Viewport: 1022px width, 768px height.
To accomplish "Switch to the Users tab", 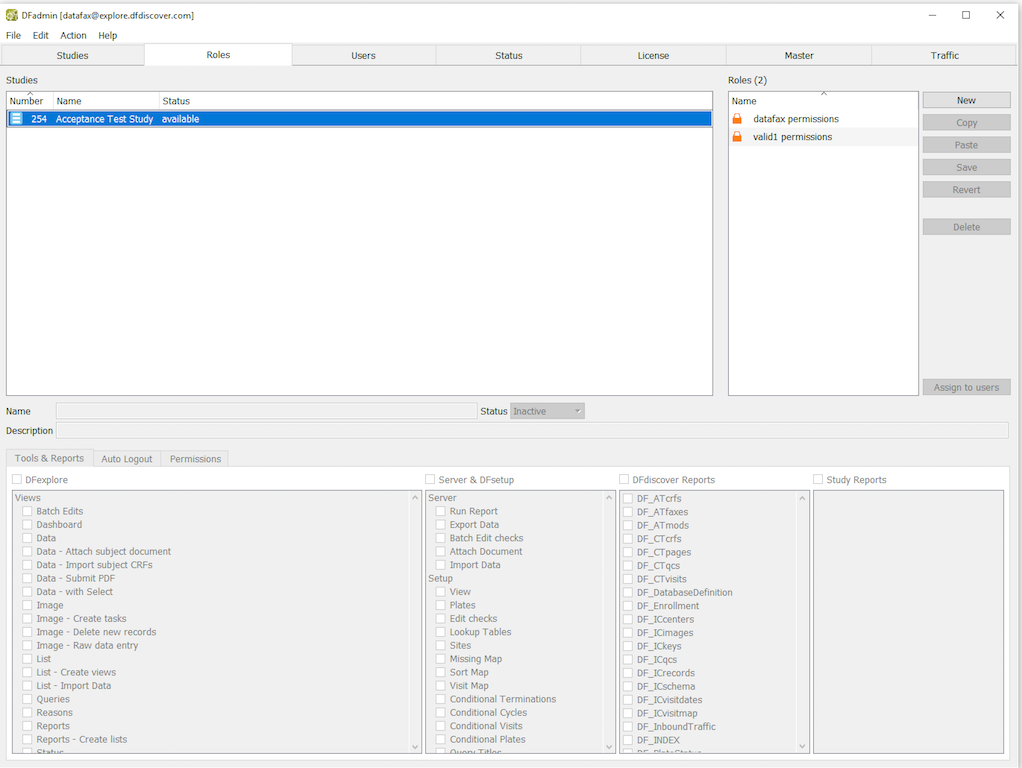I will (363, 56).
